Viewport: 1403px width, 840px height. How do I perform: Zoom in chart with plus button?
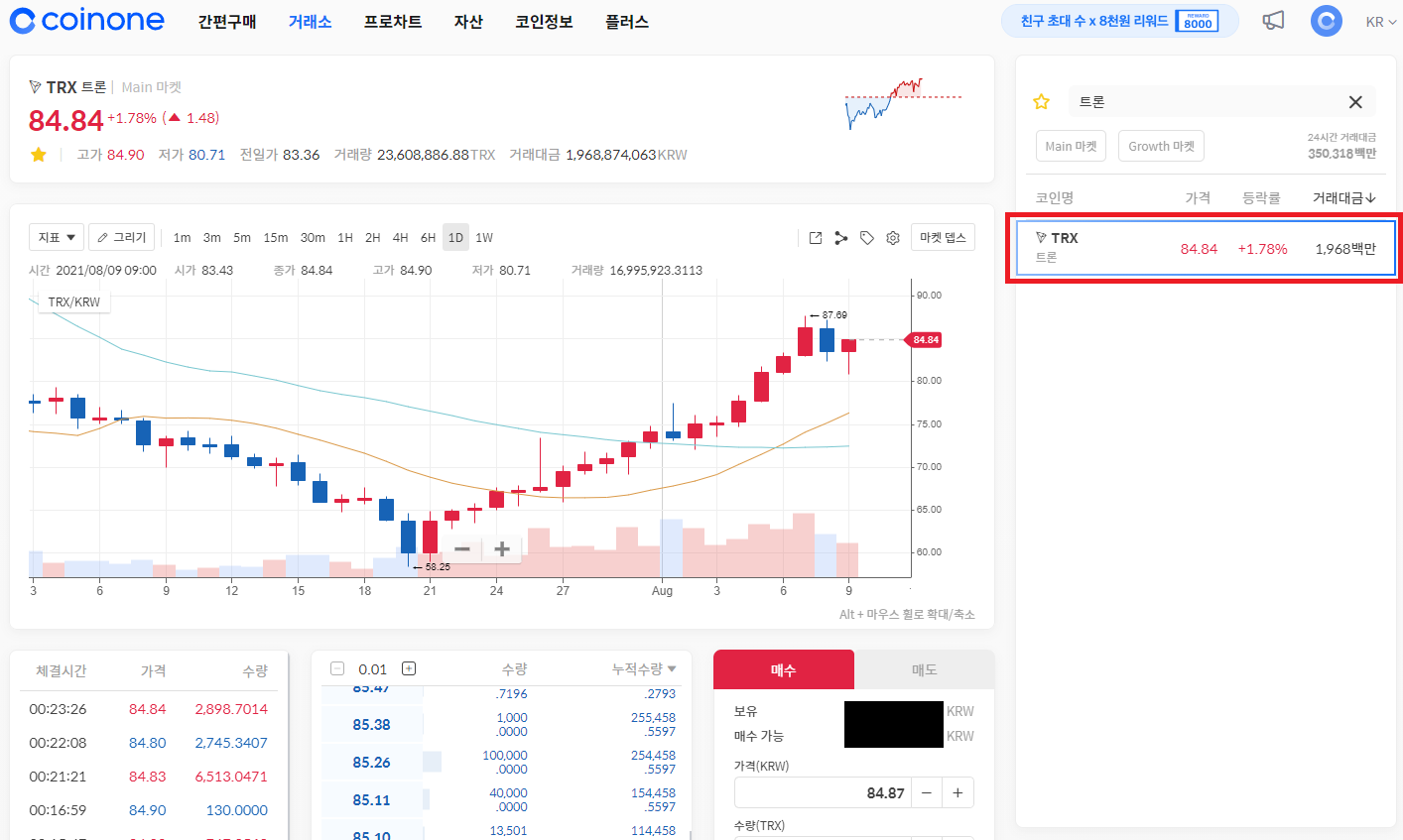502,548
